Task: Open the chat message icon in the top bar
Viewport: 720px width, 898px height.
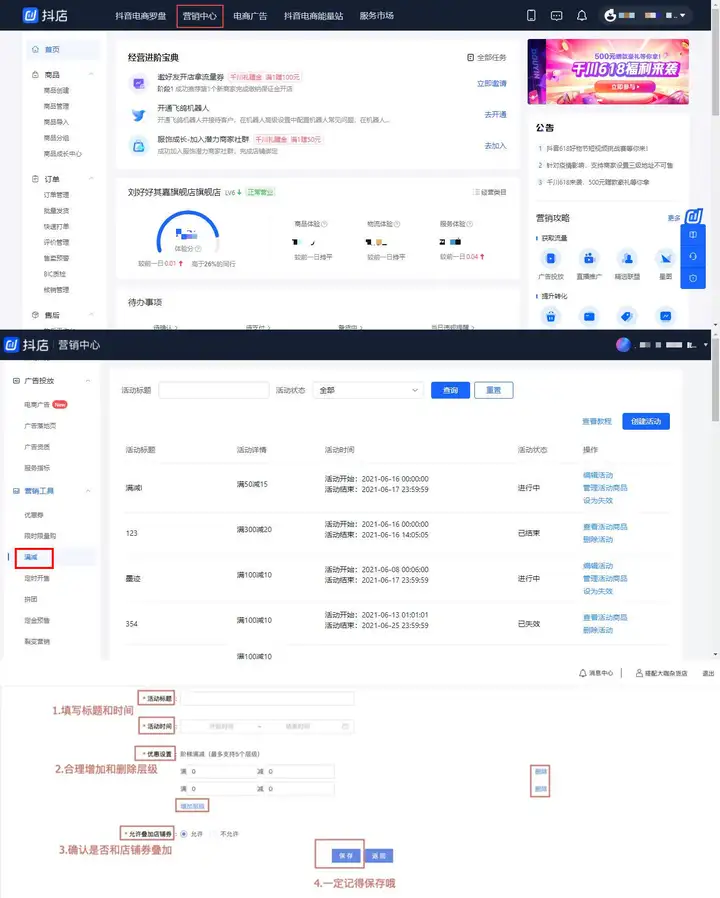Action: pos(556,15)
